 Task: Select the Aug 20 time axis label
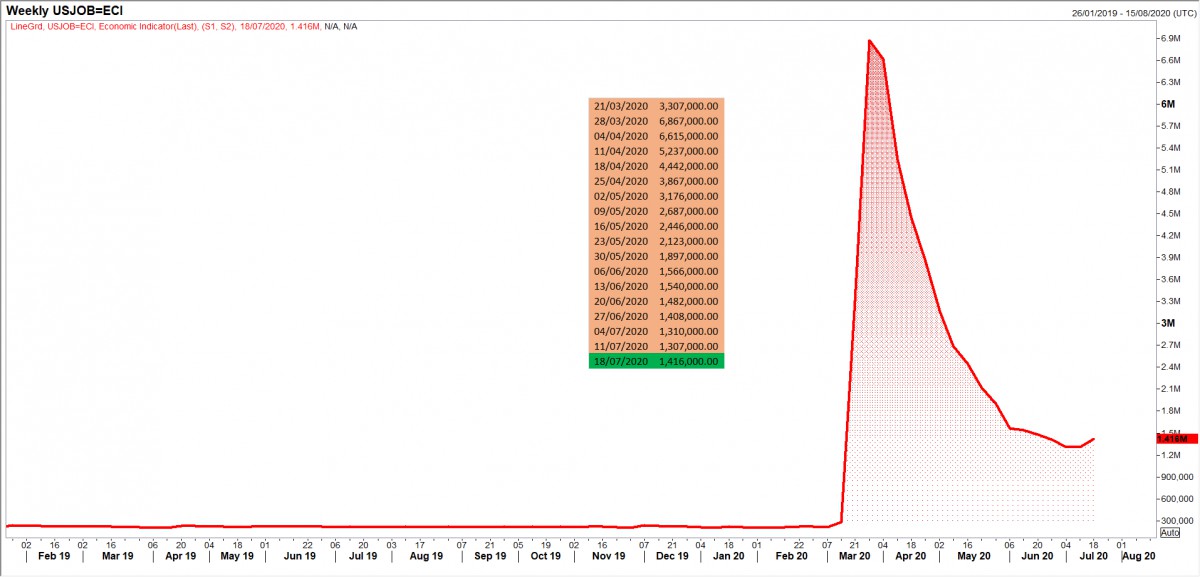pos(1139,555)
